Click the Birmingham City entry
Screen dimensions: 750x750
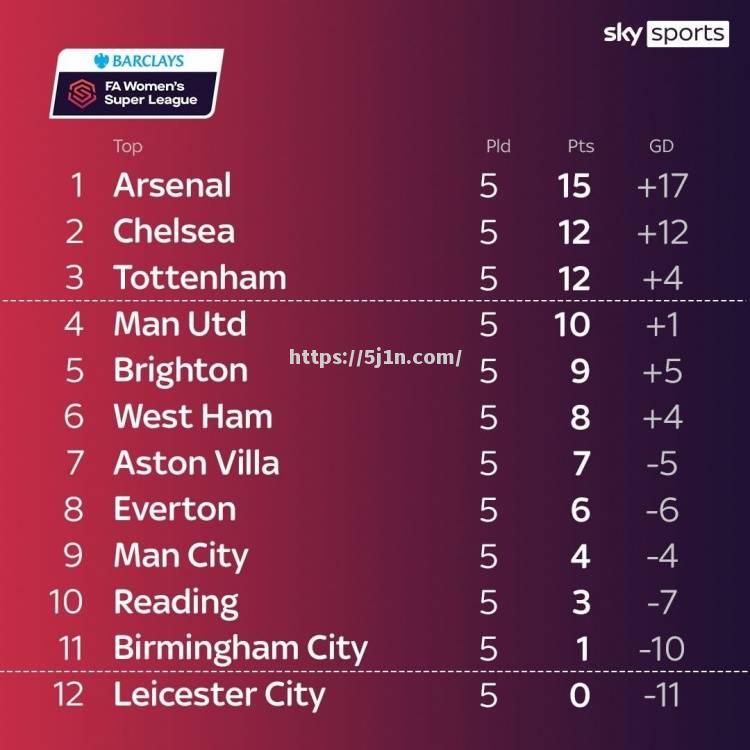[x=240, y=649]
